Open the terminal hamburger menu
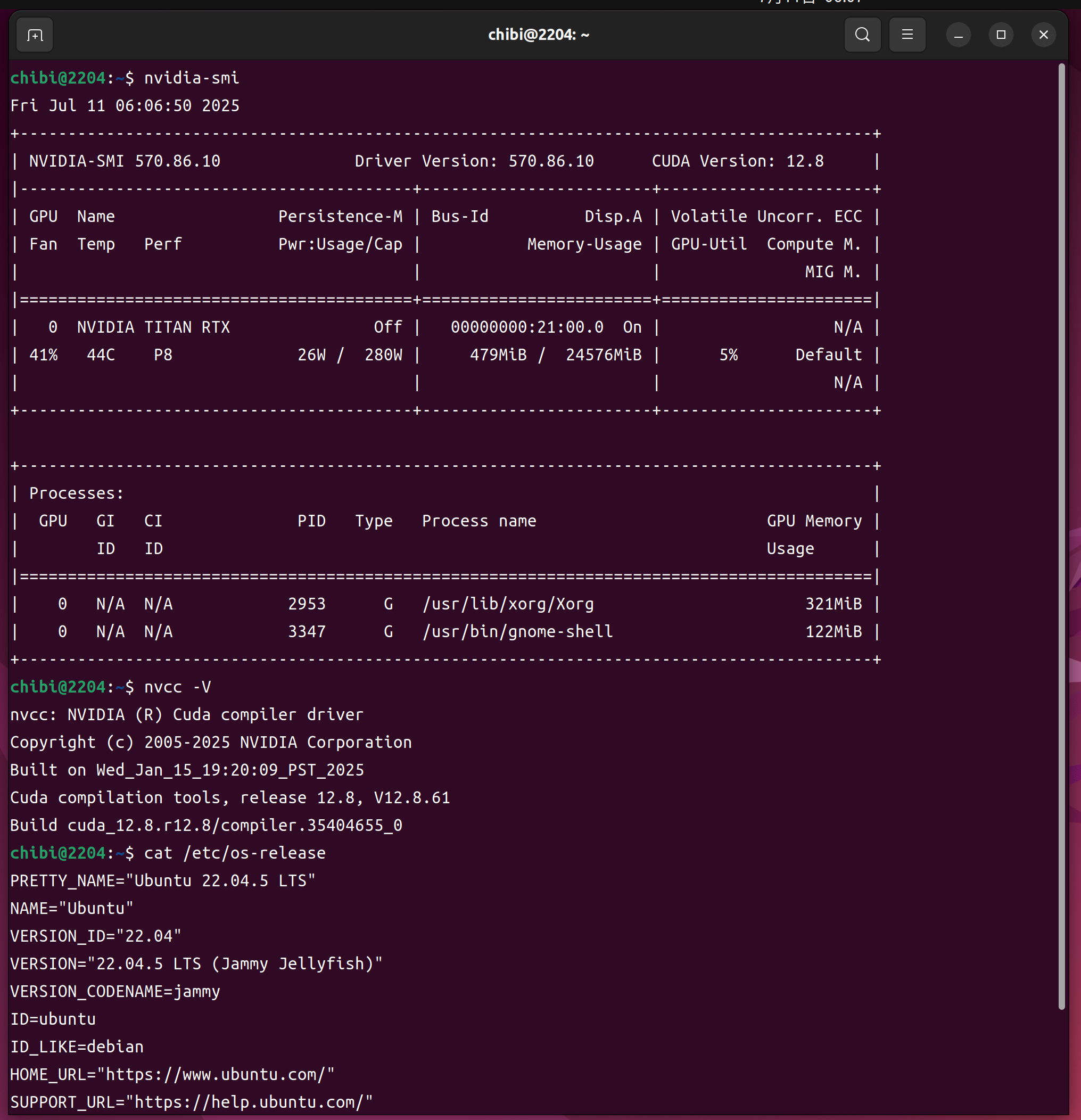This screenshot has height=1120, width=1081. pyautogui.click(x=907, y=35)
